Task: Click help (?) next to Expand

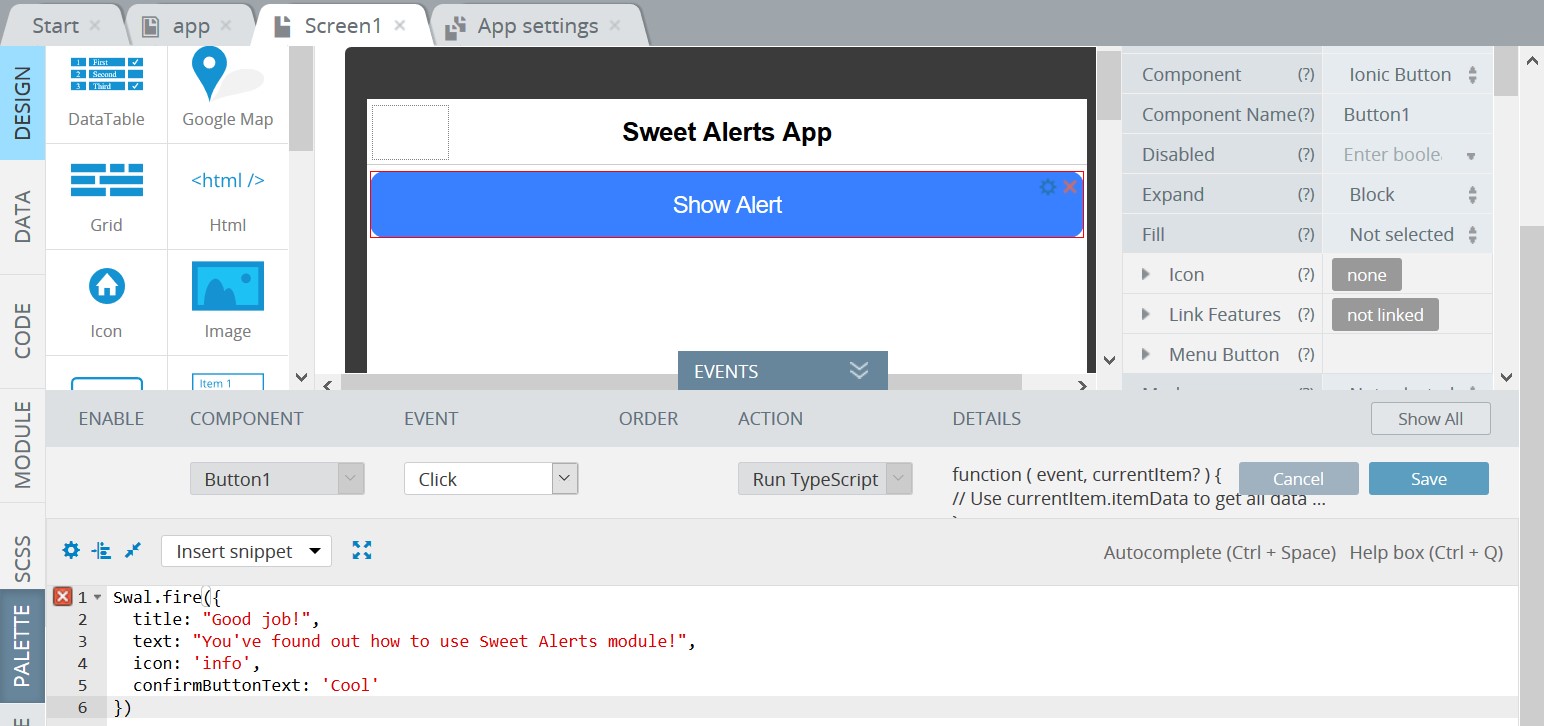Action: pyautogui.click(x=1306, y=195)
